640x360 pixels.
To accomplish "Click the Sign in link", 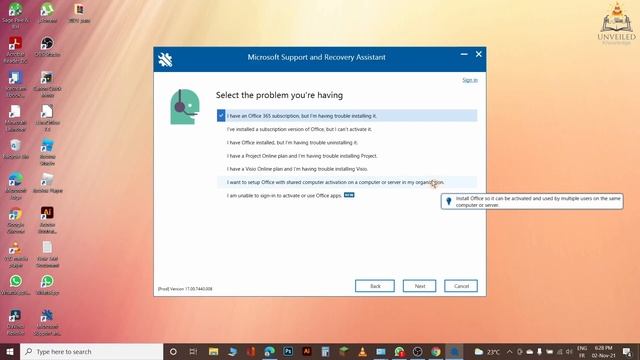I will (470, 80).
